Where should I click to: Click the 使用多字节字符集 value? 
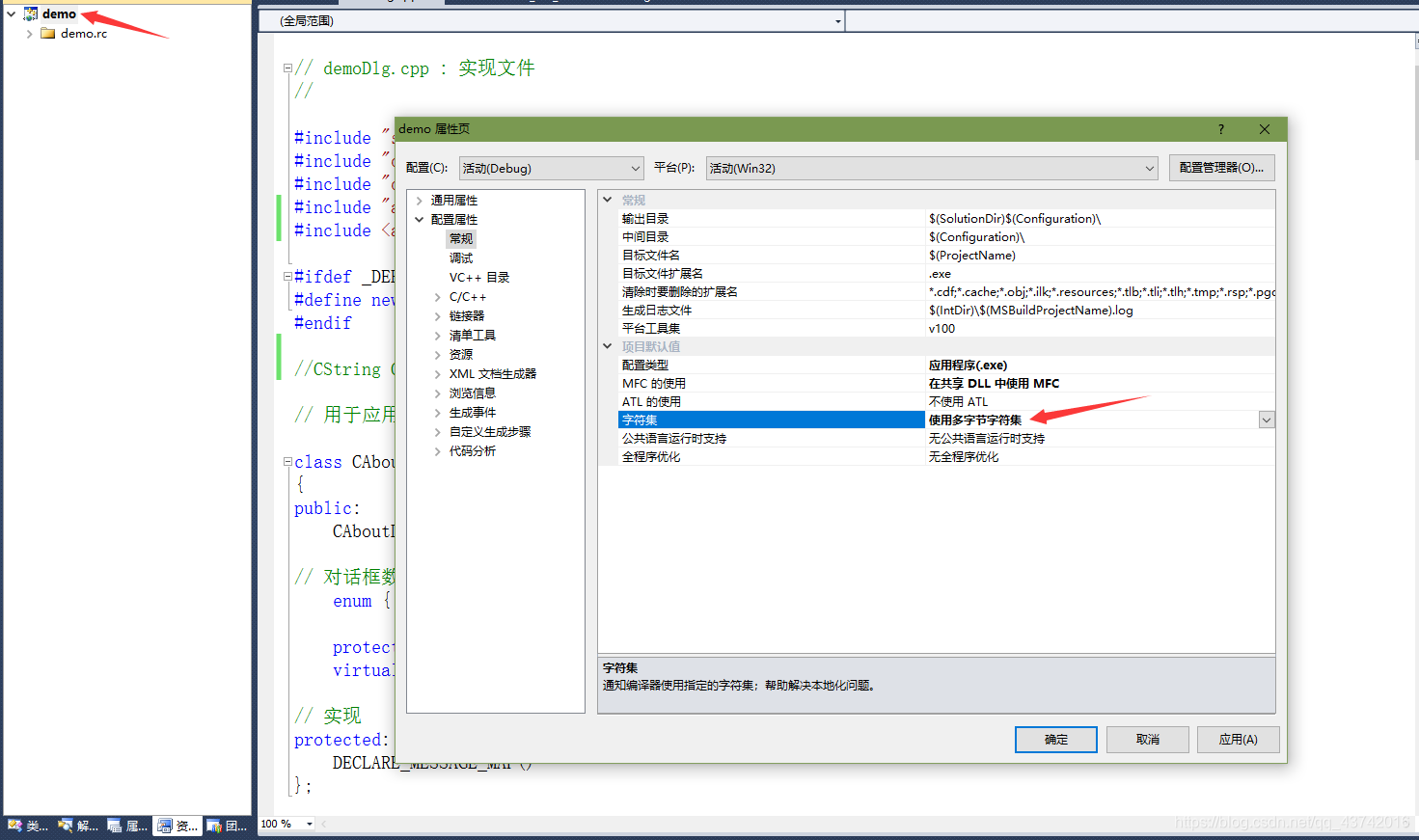click(x=975, y=420)
